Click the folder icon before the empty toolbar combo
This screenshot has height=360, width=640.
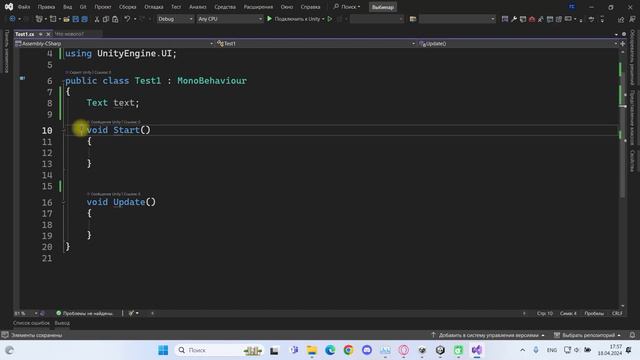pyautogui.click(x=413, y=19)
